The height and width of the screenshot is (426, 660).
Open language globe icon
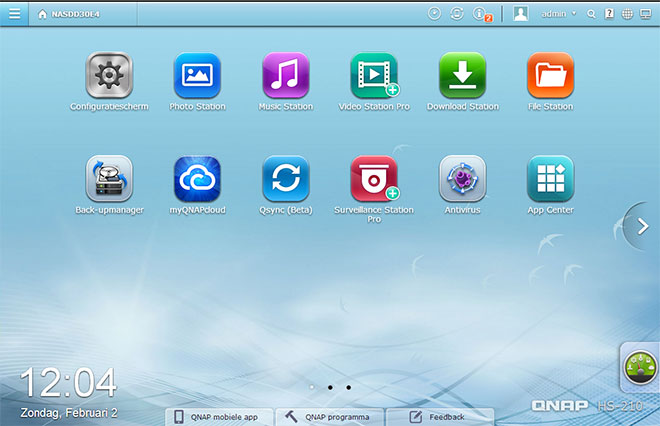point(627,14)
